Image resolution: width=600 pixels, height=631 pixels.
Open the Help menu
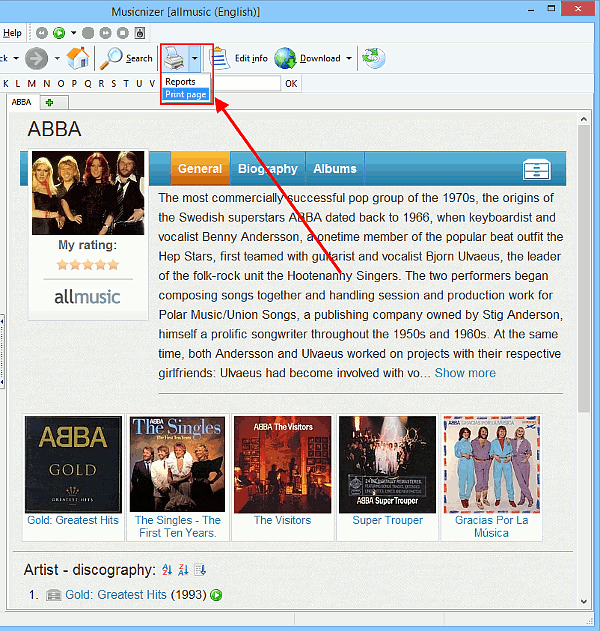(x=12, y=33)
